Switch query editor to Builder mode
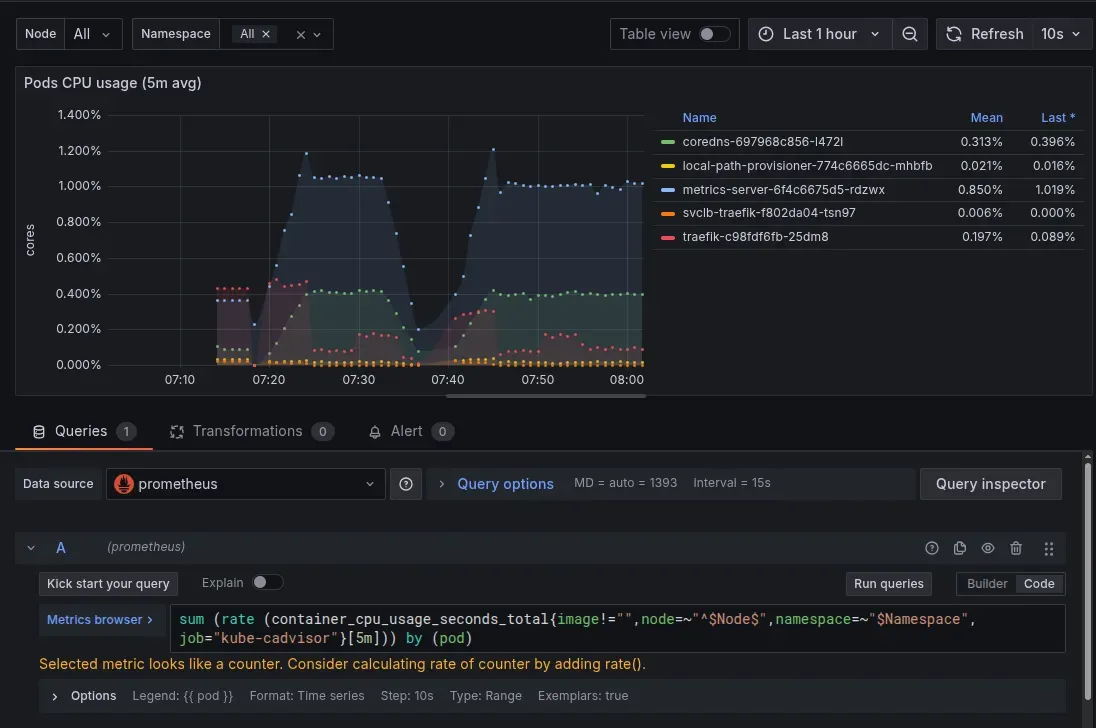Viewport: 1096px width, 728px height. tap(987, 583)
